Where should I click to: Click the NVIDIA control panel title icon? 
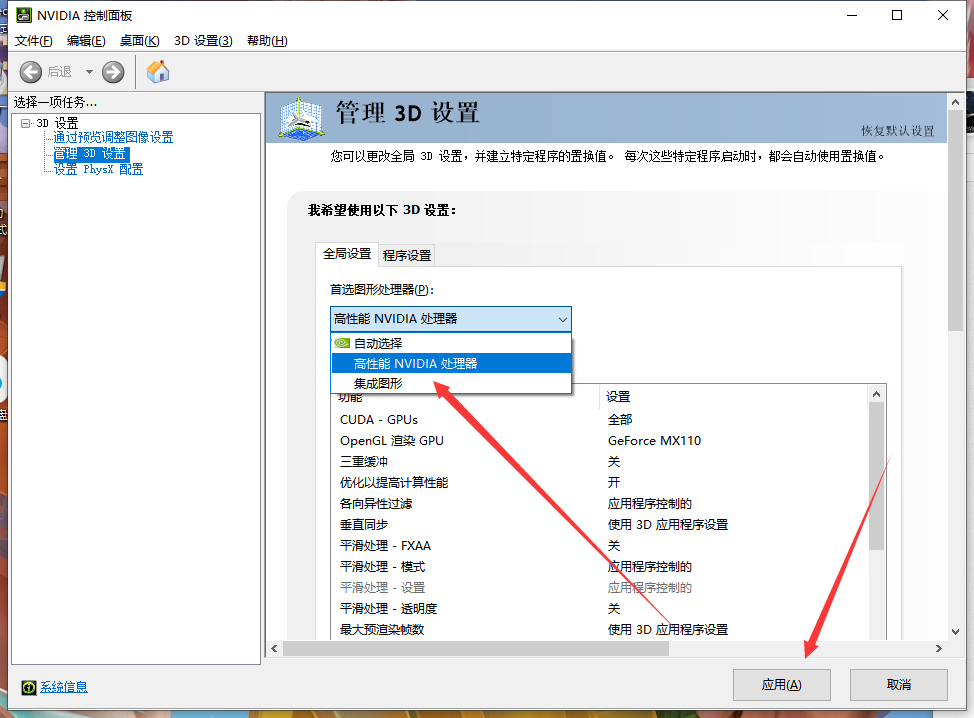24,15
